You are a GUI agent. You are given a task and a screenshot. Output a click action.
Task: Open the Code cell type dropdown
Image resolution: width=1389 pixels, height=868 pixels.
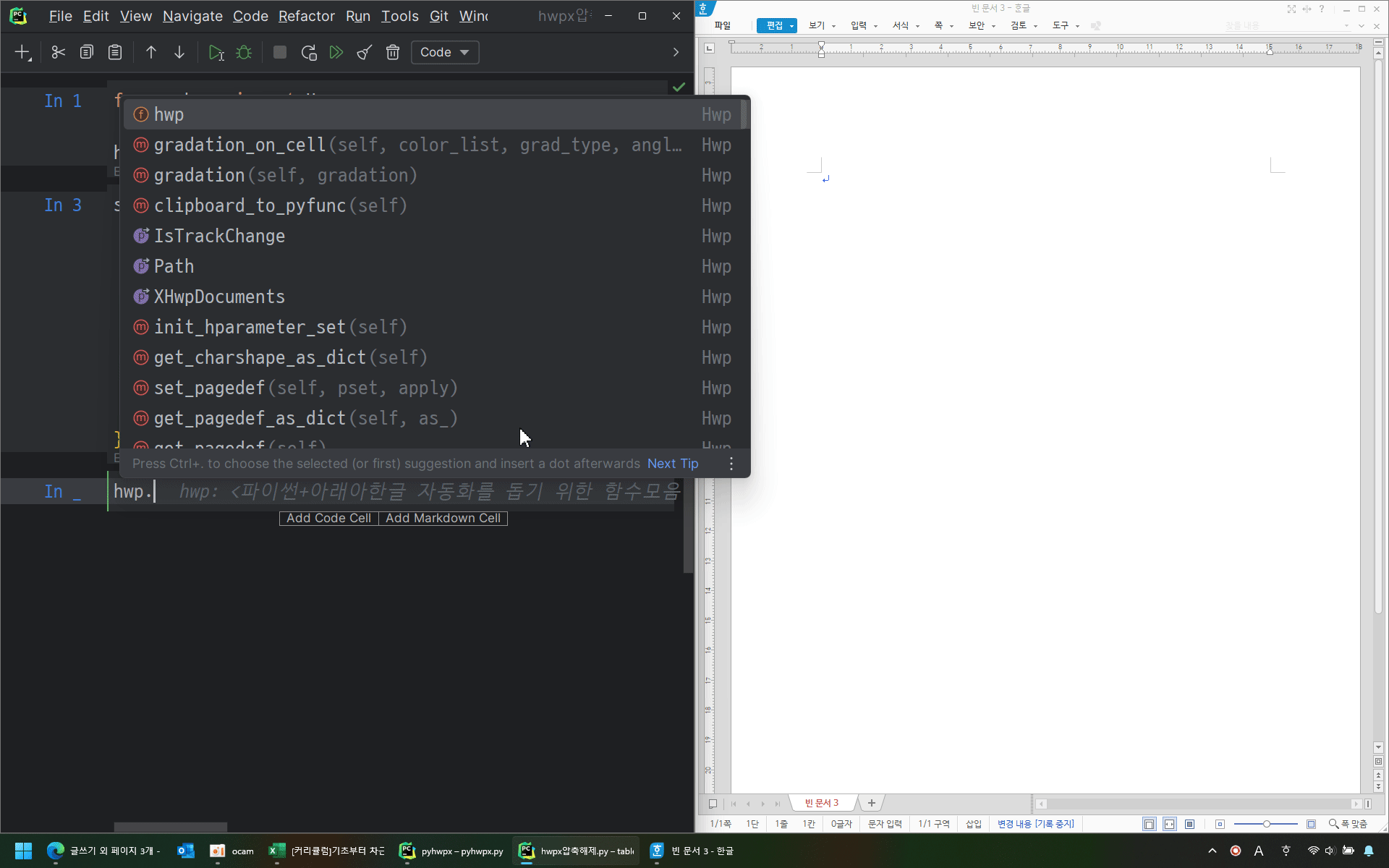[x=445, y=52]
